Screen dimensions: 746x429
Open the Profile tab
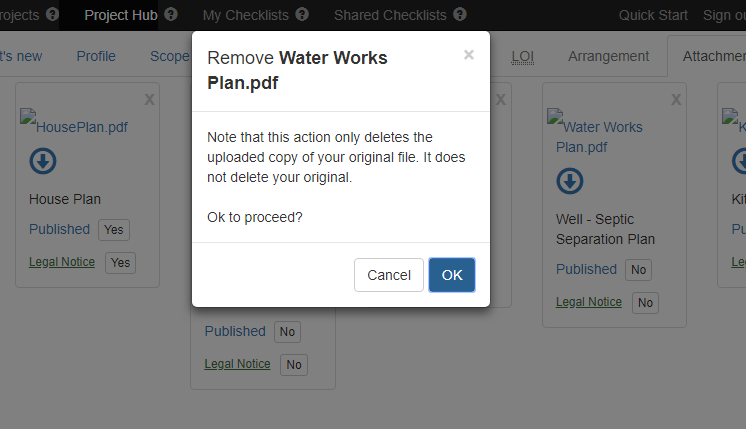click(96, 56)
